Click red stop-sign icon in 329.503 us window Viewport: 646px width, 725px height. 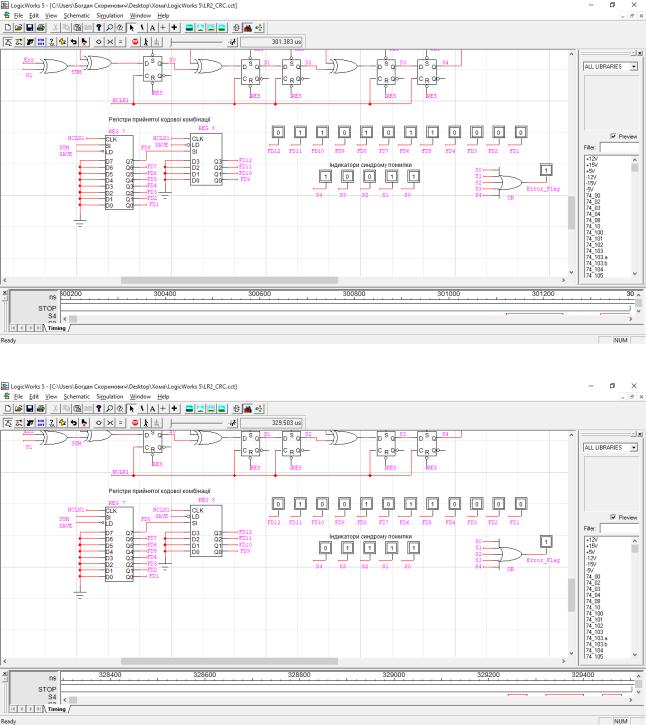coord(135,423)
